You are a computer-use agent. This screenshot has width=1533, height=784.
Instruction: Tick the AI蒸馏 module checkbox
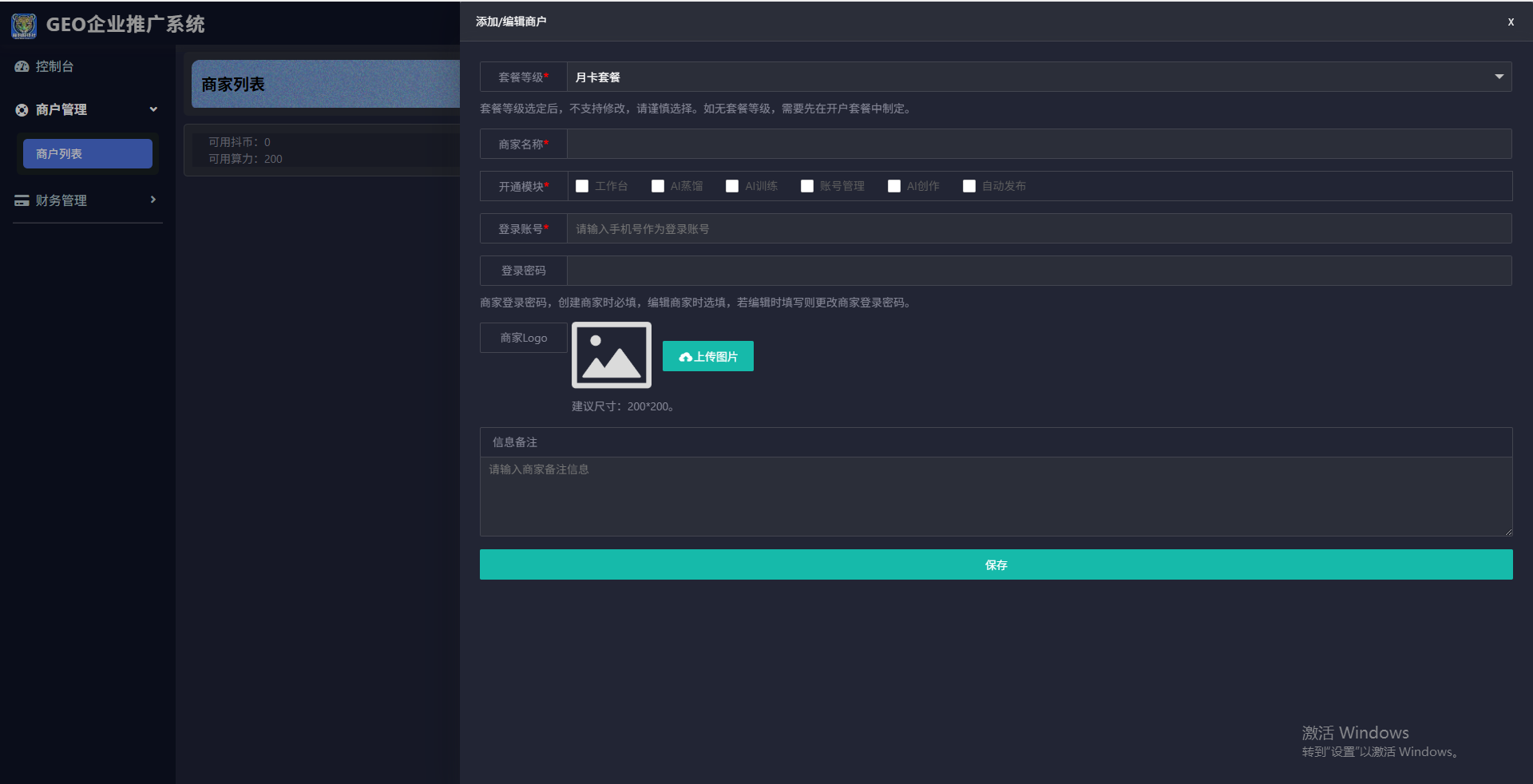(x=658, y=186)
